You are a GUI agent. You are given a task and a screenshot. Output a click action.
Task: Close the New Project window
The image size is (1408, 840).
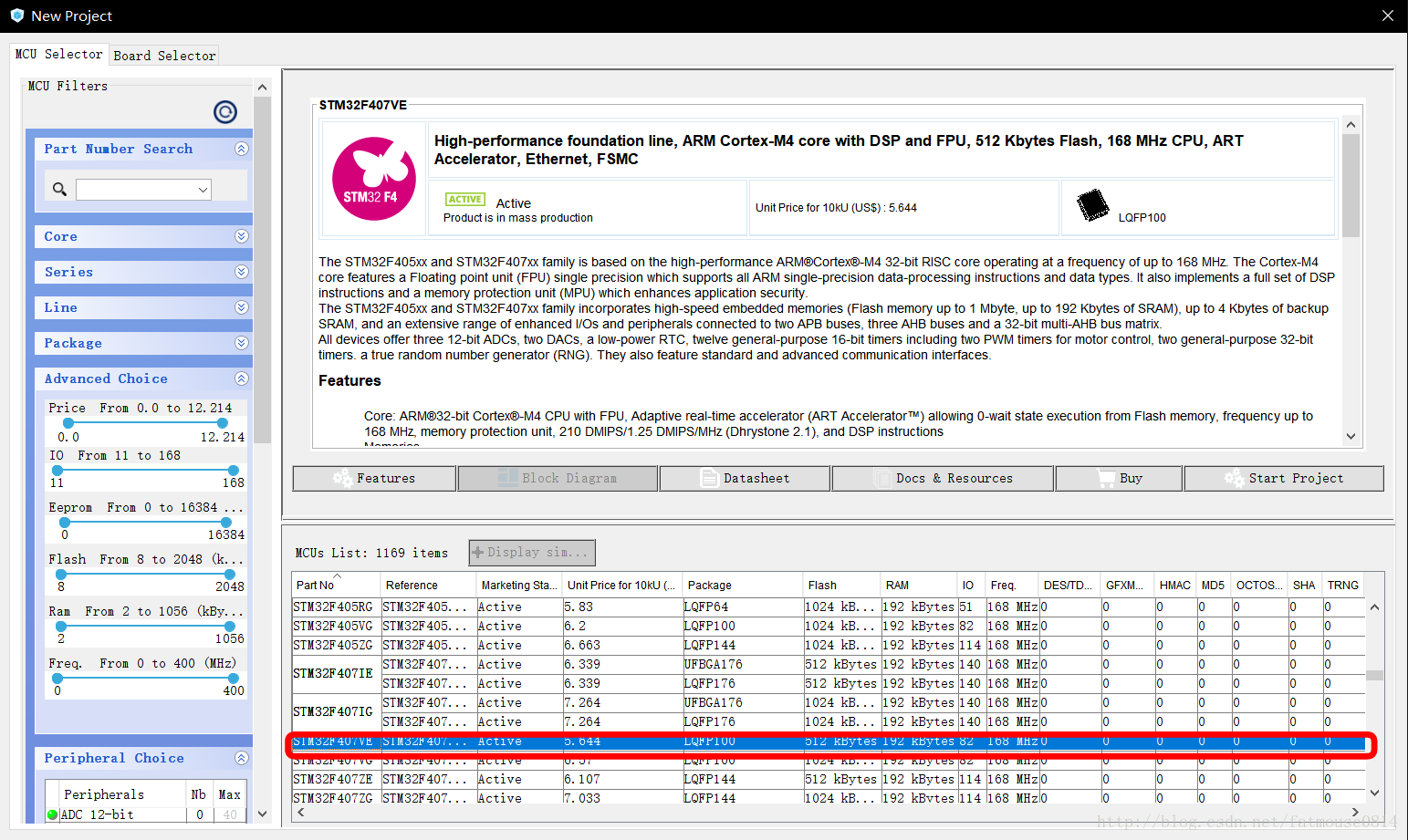click(x=1388, y=16)
